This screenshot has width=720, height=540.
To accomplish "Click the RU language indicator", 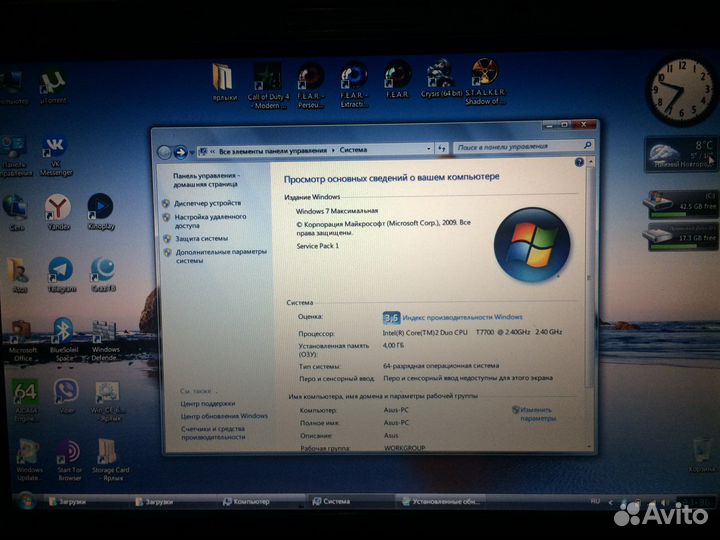I will [x=595, y=501].
